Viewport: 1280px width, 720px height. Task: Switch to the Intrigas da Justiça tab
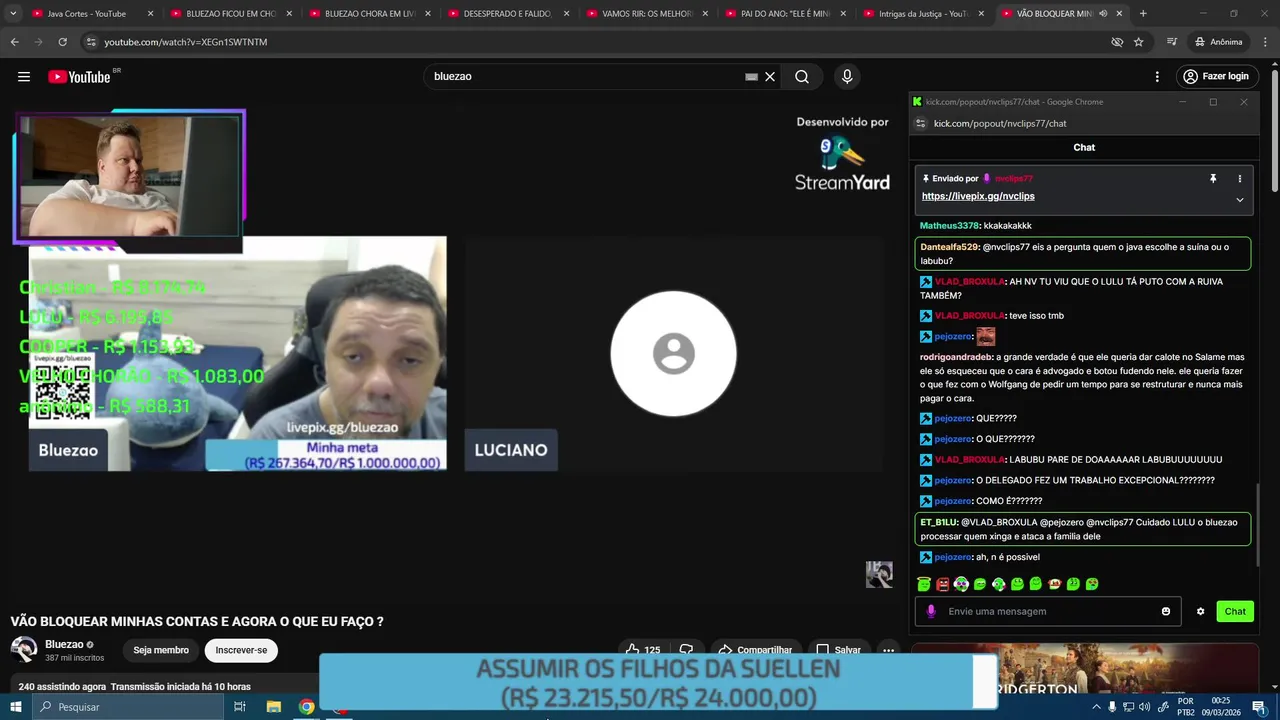pyautogui.click(x=924, y=14)
